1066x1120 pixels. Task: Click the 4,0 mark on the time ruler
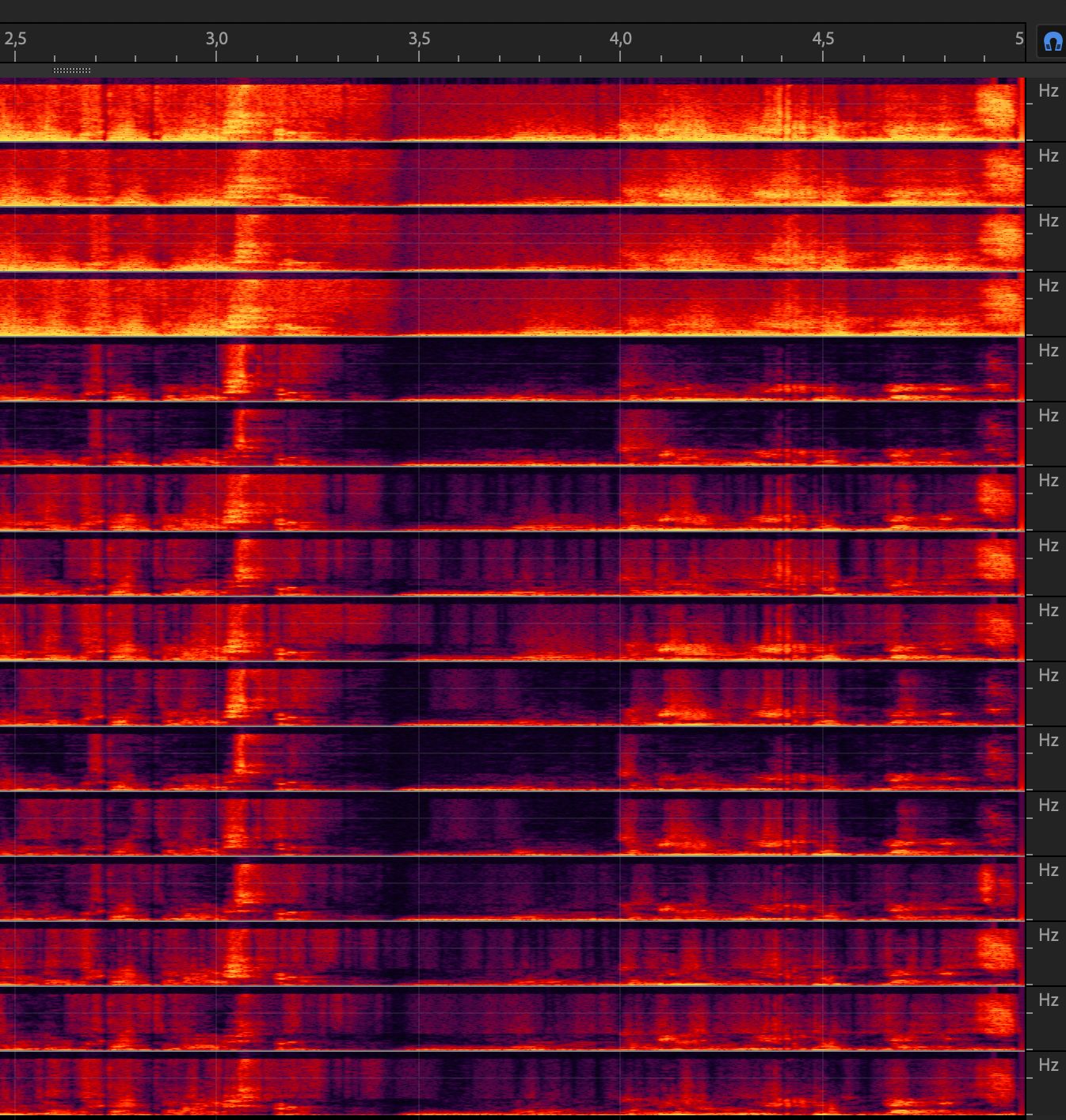pos(621,39)
